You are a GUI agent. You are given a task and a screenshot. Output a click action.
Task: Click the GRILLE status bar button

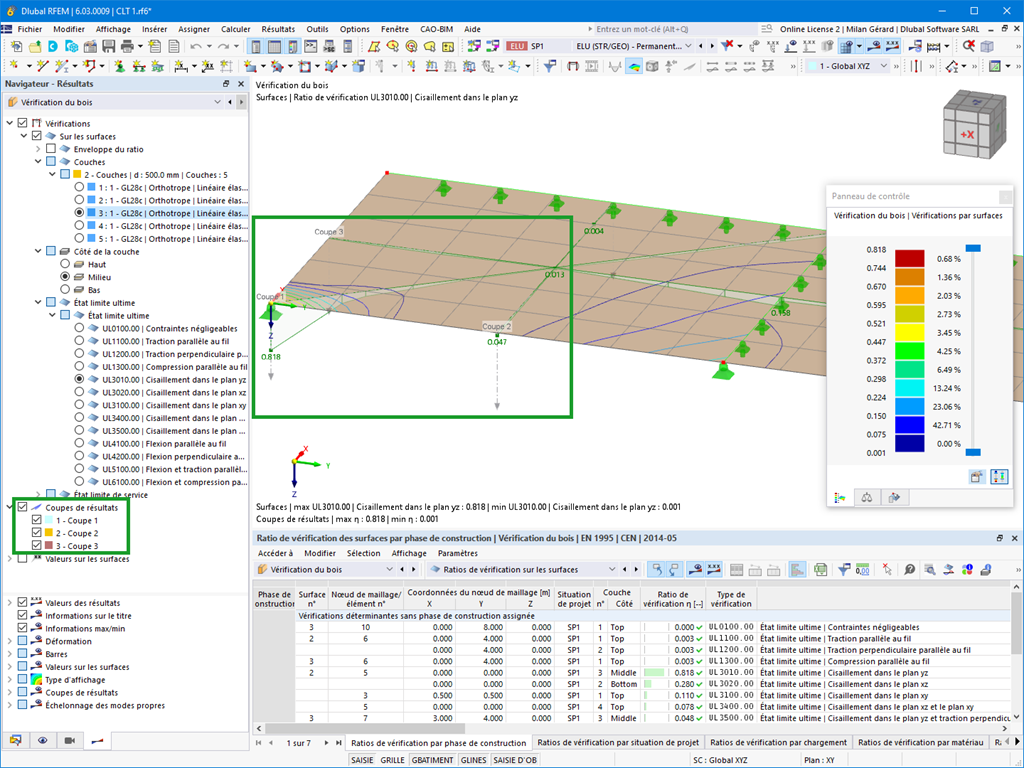(392, 760)
